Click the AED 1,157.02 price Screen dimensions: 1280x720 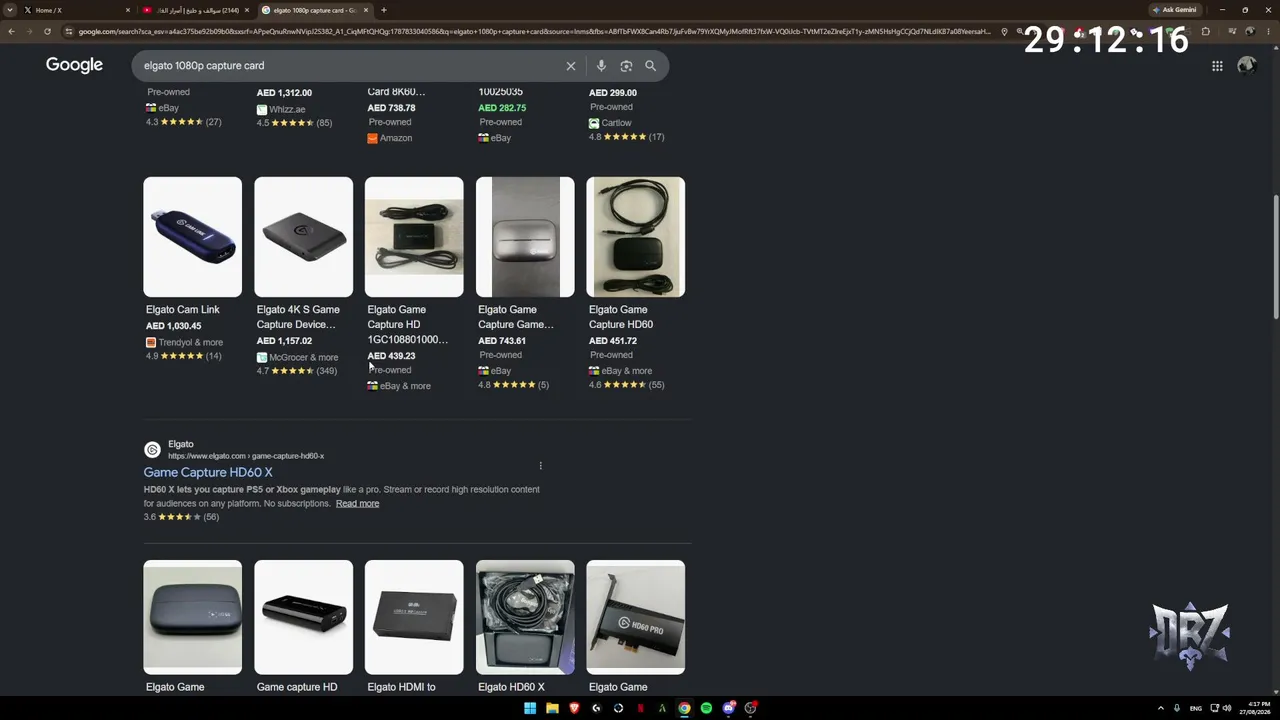click(284, 341)
